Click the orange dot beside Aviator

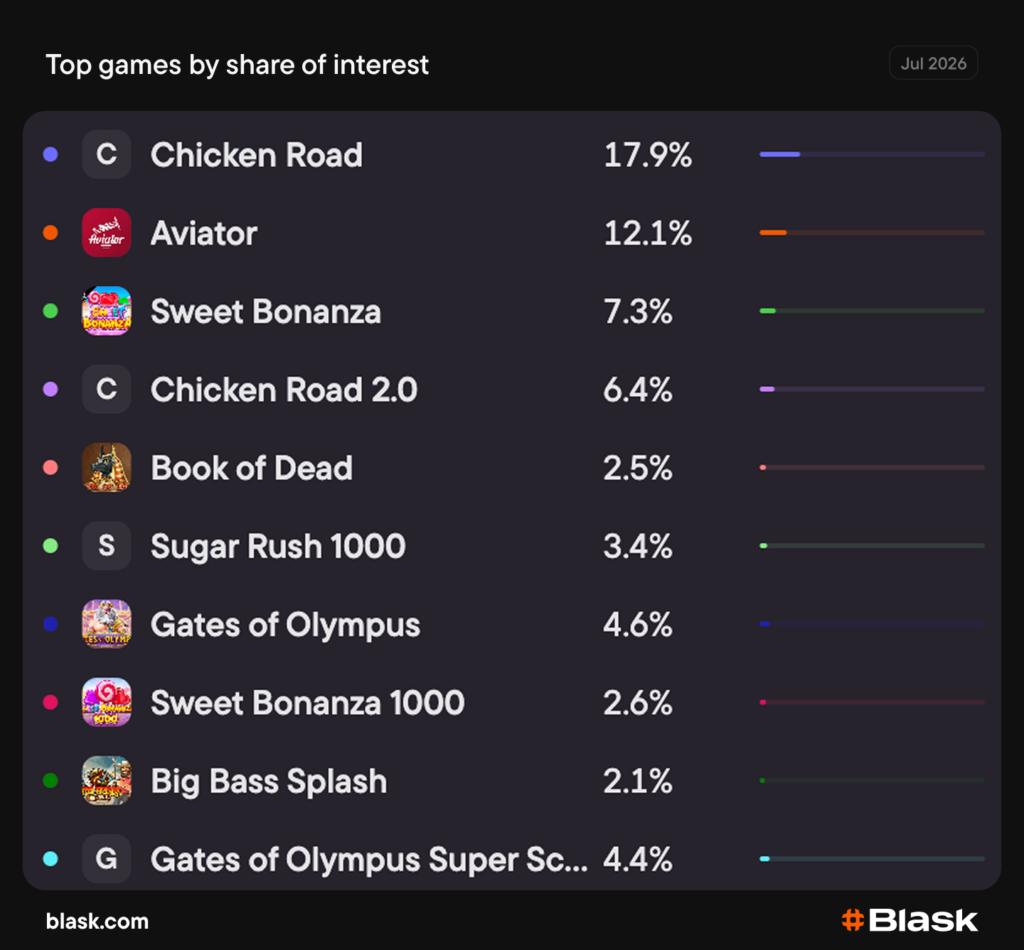click(50, 232)
